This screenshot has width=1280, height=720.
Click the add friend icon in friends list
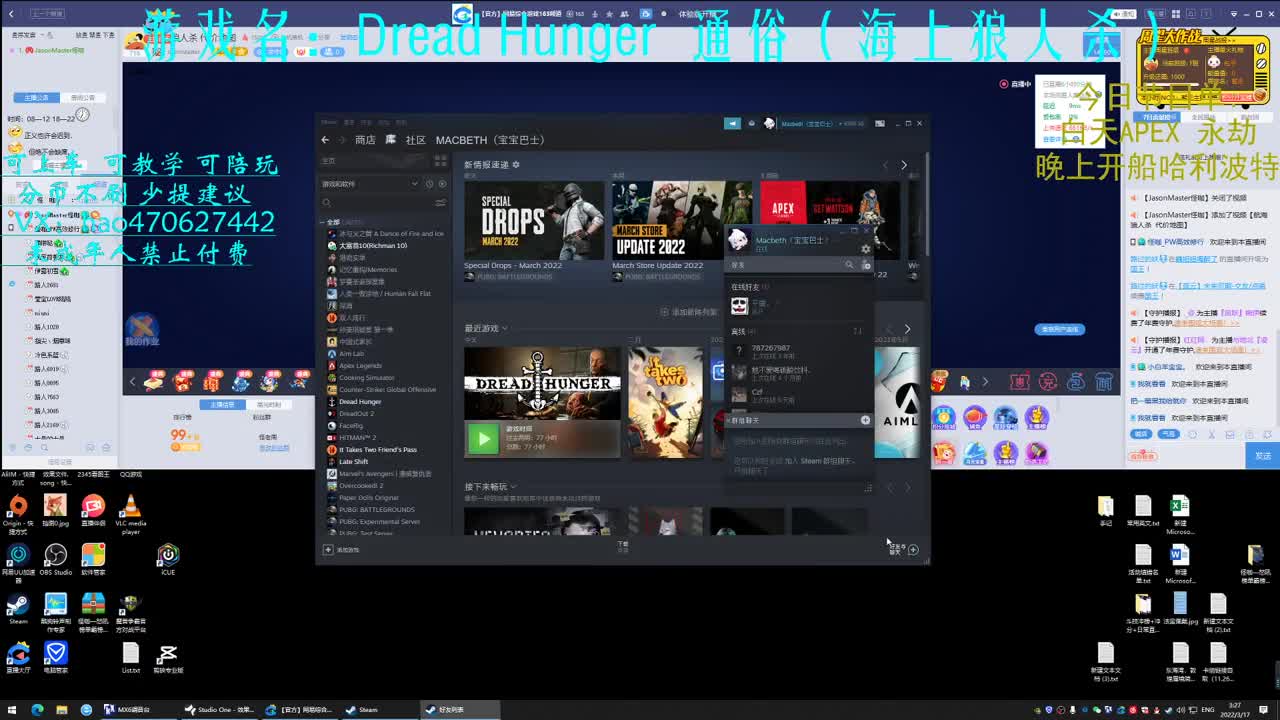point(866,265)
